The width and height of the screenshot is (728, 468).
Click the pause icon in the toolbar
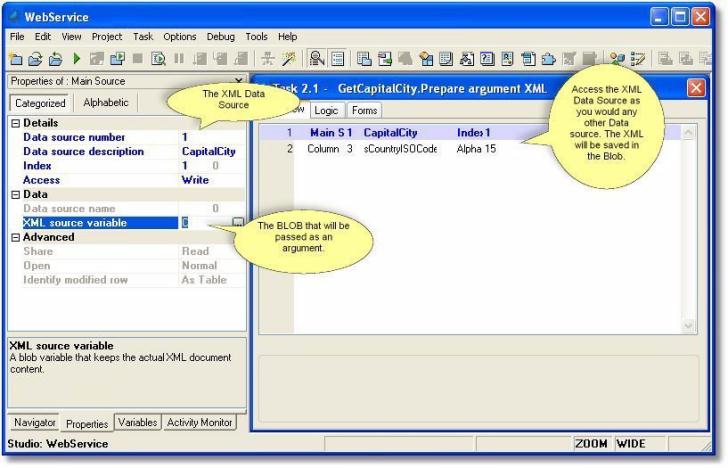point(179,60)
